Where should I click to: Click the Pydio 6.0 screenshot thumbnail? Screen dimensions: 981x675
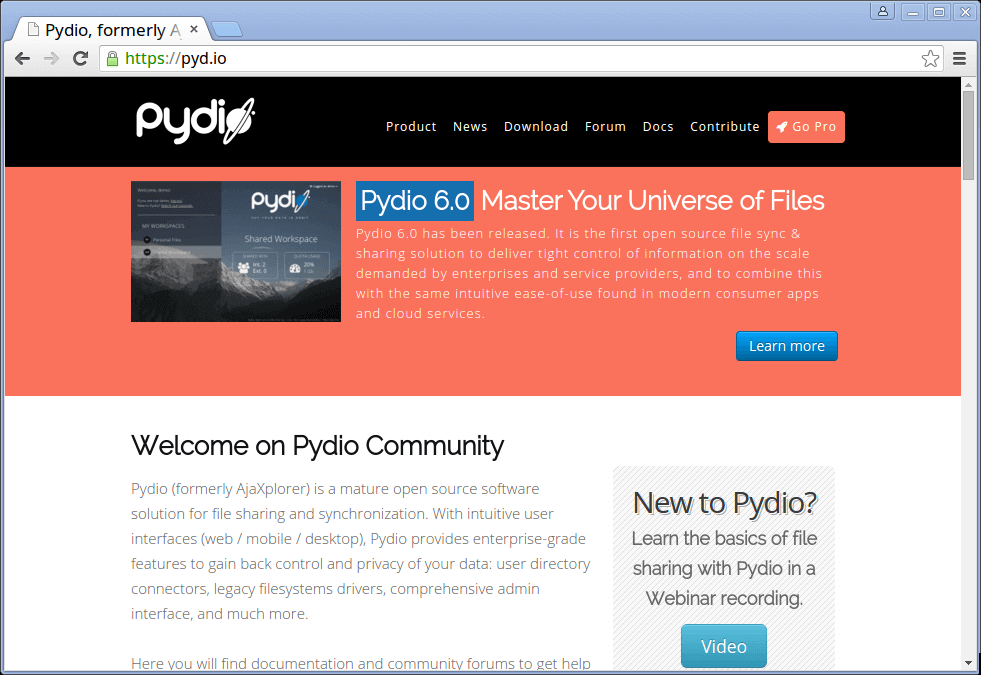coord(236,251)
